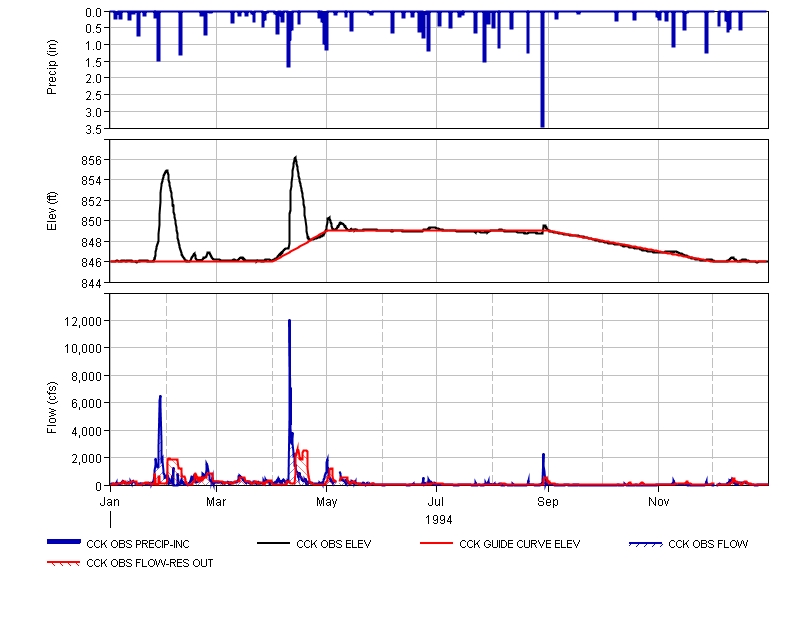Click the 1994 year label under the time axis

tap(438, 520)
